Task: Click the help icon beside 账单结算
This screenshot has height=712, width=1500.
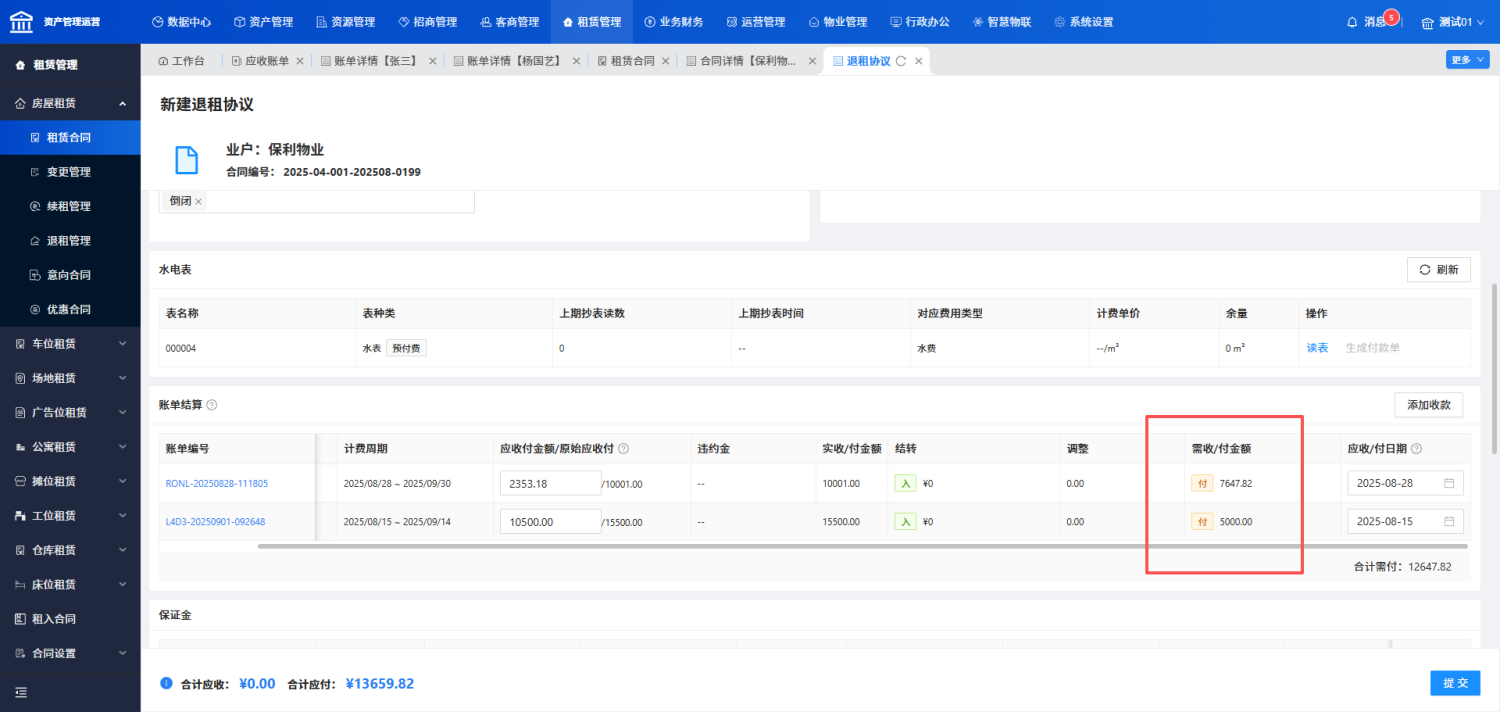Action: pyautogui.click(x=212, y=405)
